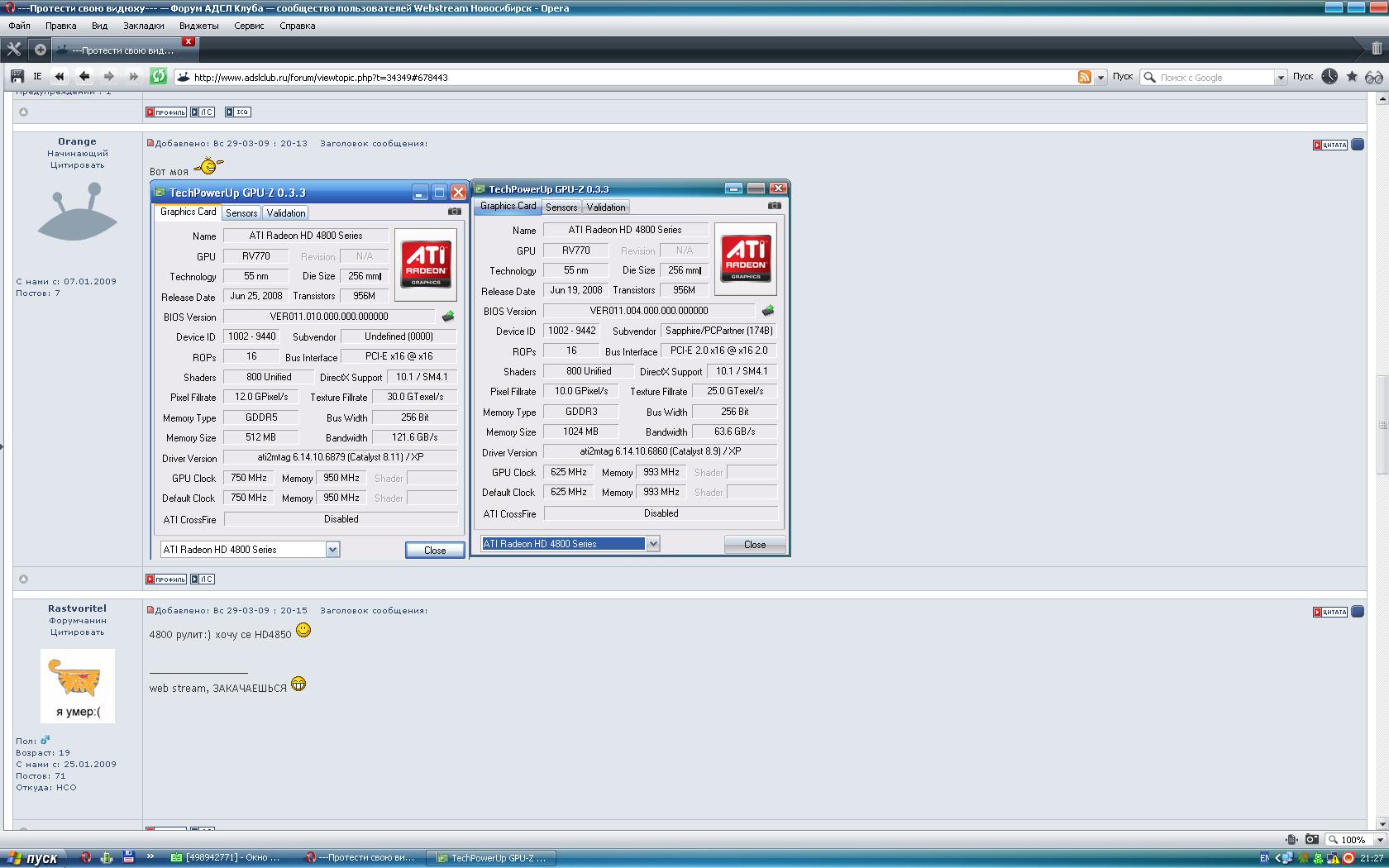1389x868 pixels.
Task: Click camera icon in left GPU-Z screenshot
Action: [454, 212]
